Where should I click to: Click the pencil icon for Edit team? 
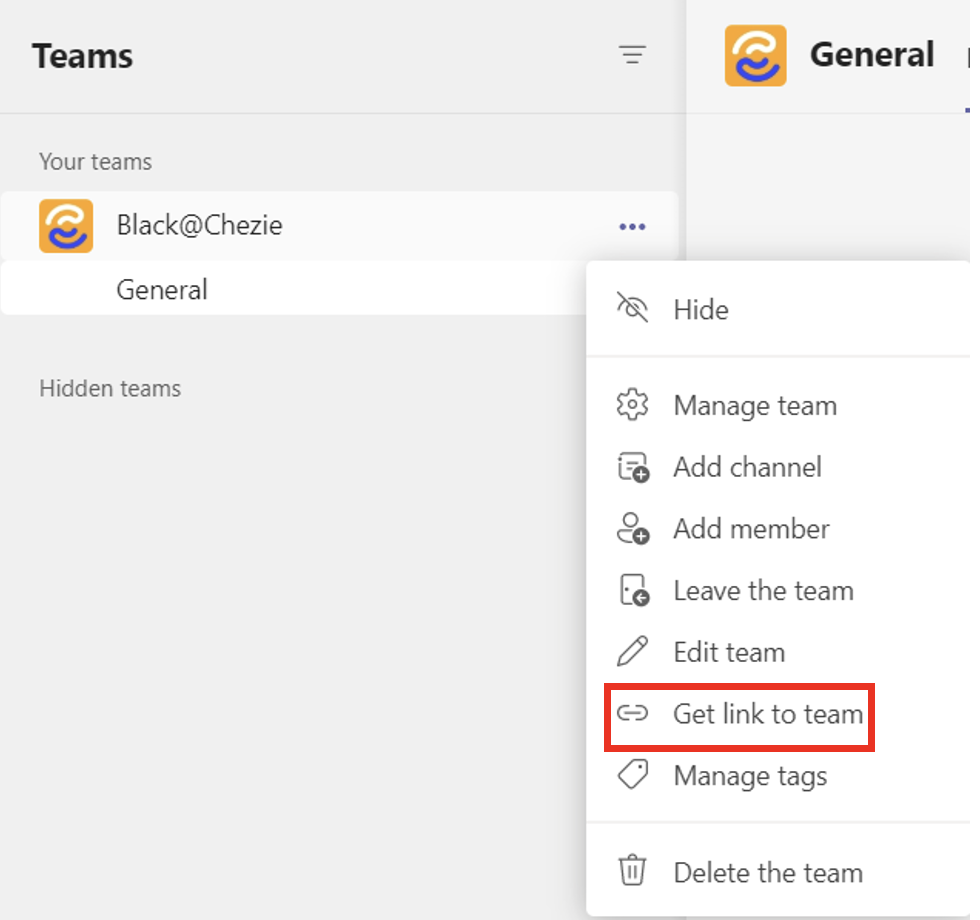[x=632, y=652]
